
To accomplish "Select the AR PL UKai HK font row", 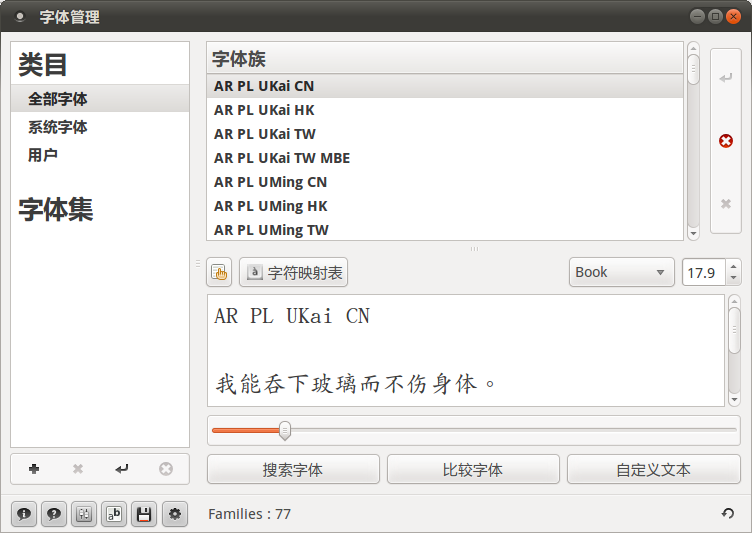I will 445,110.
